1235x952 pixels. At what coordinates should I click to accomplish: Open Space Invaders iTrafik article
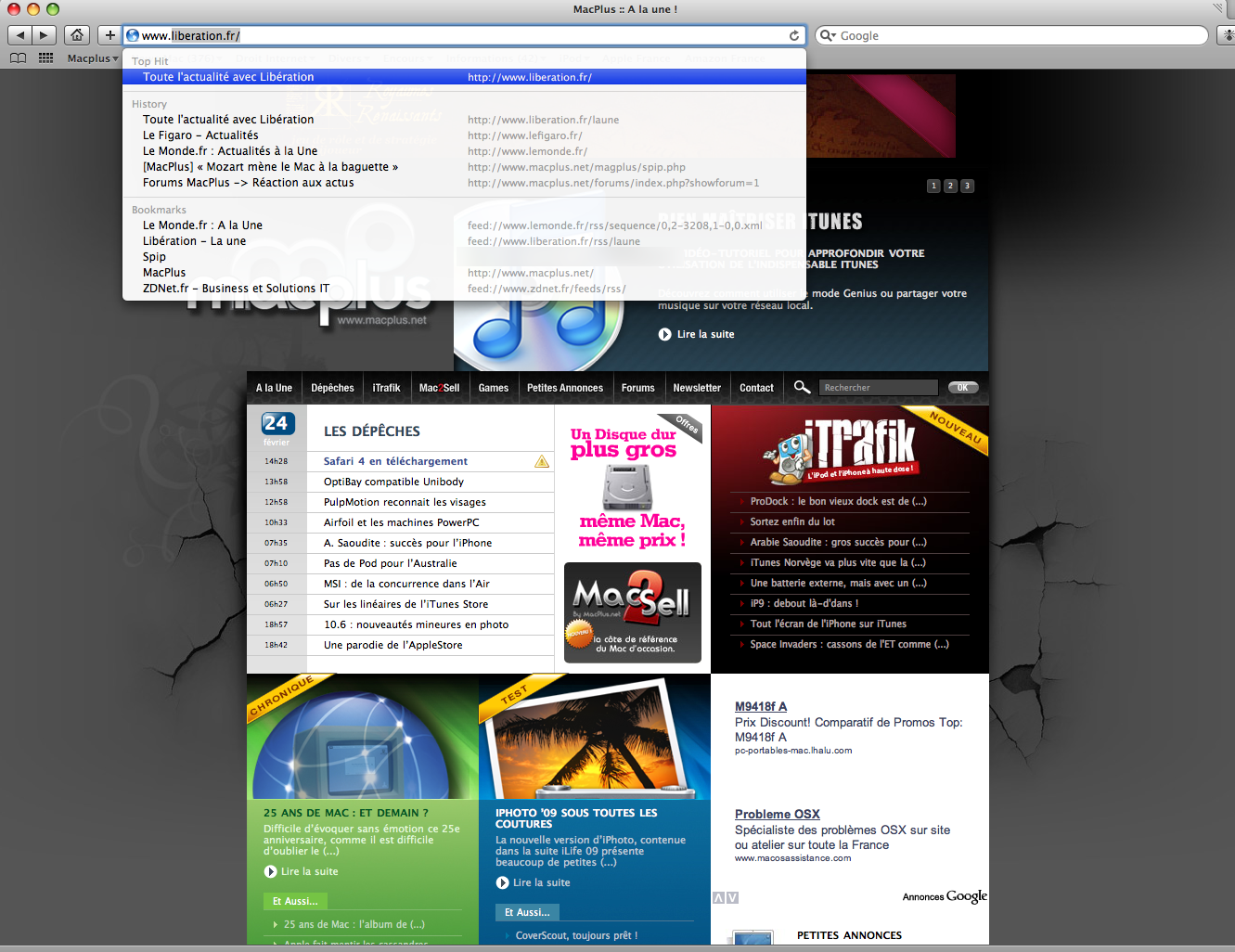point(849,644)
